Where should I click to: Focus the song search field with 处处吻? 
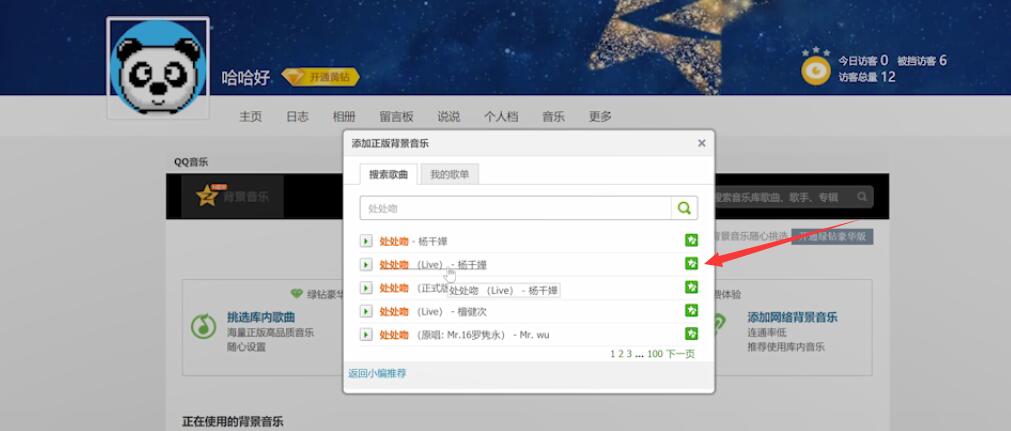pyautogui.click(x=515, y=208)
